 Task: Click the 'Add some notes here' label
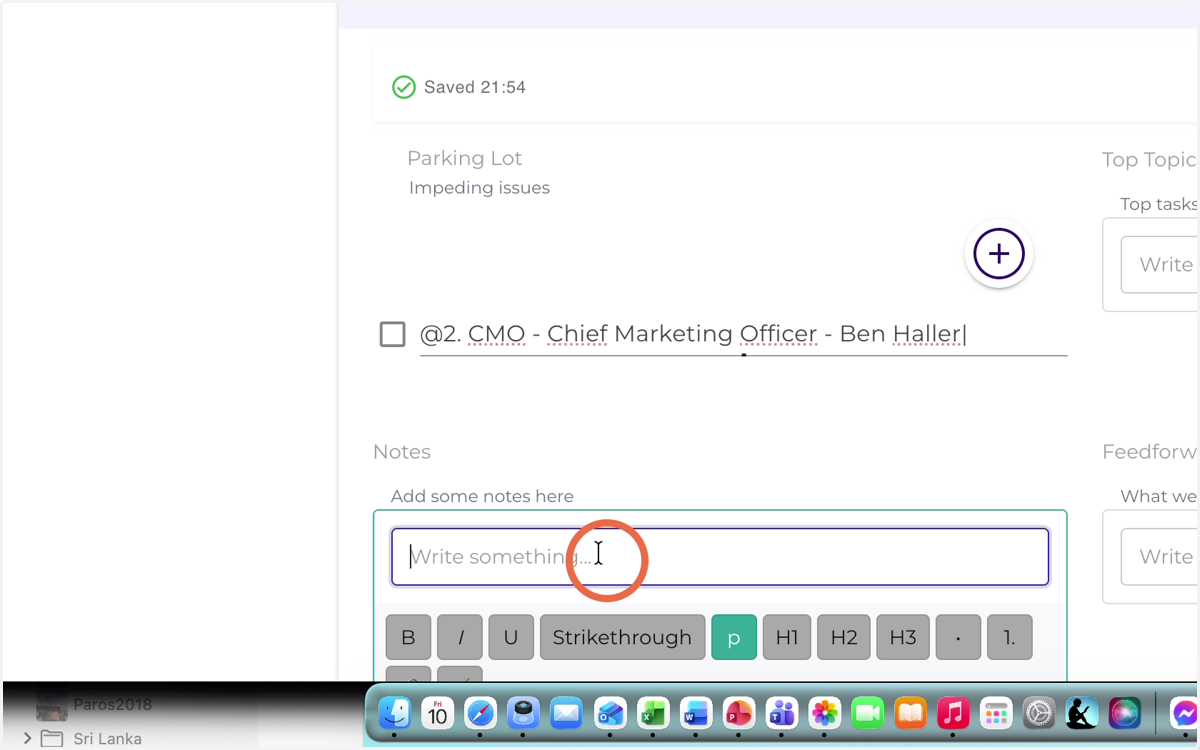pos(482,496)
